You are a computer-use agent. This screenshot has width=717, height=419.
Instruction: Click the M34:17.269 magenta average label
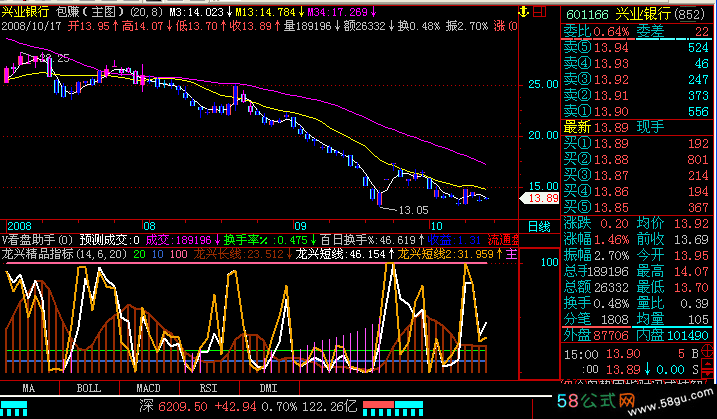click(x=342, y=12)
